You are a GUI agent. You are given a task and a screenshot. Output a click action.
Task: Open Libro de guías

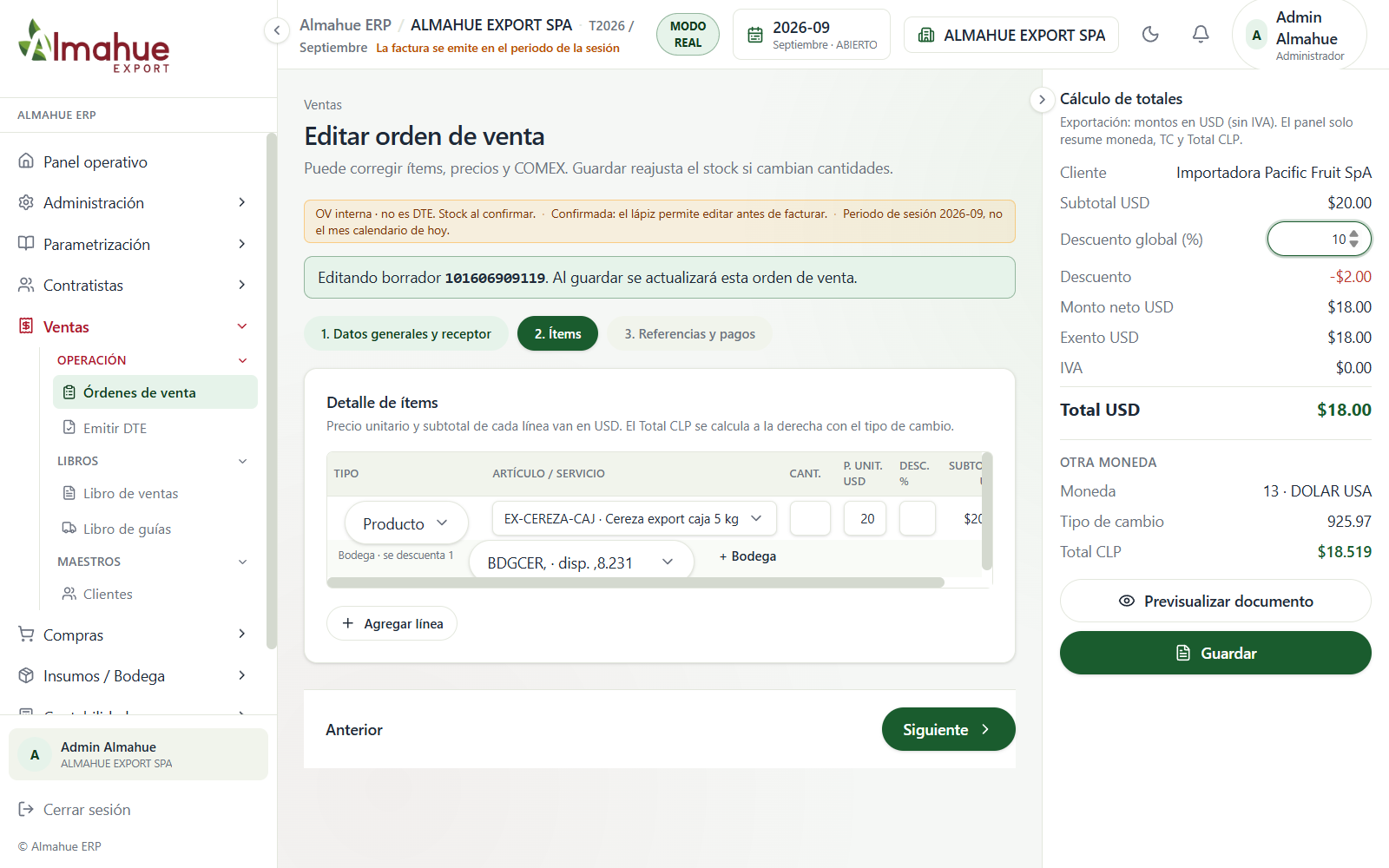click(x=155, y=529)
